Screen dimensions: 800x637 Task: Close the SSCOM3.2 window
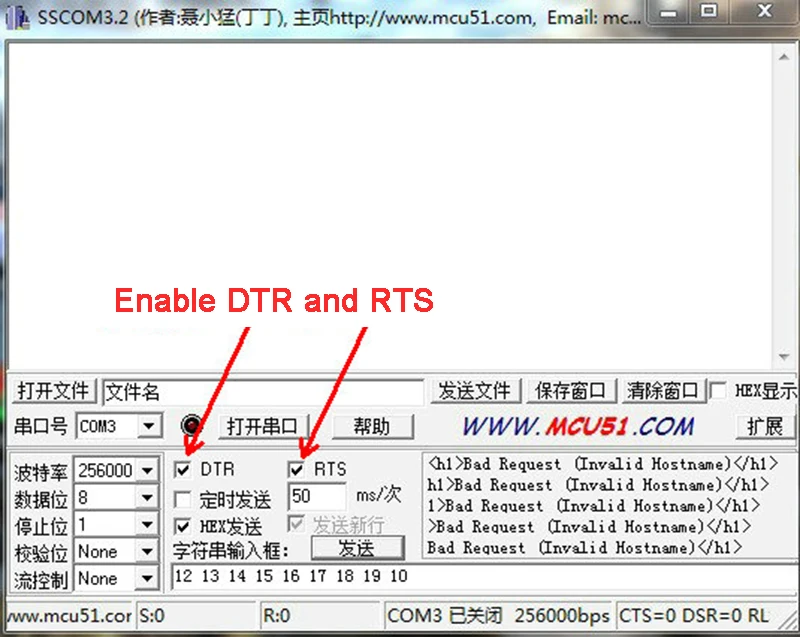pyautogui.click(x=764, y=12)
